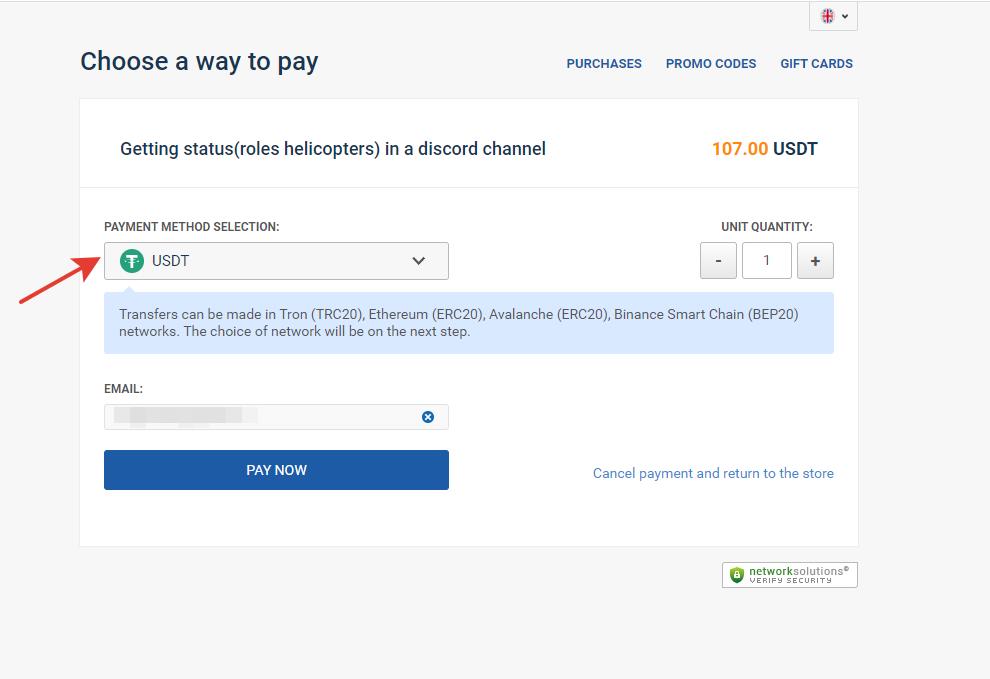This screenshot has height=679, width=990.
Task: Decrease unit quantity with minus button
Action: pyautogui.click(x=718, y=261)
